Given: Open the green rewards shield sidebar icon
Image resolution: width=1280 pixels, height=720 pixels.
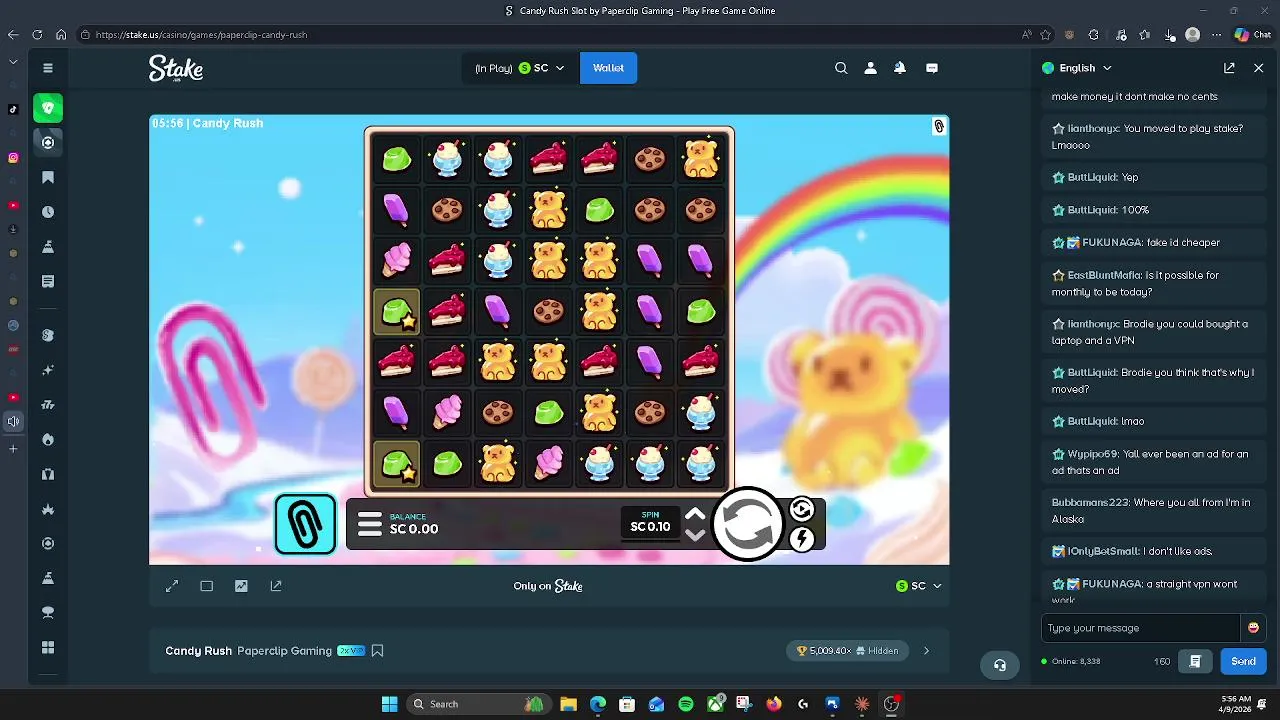Looking at the screenshot, I should tap(48, 108).
